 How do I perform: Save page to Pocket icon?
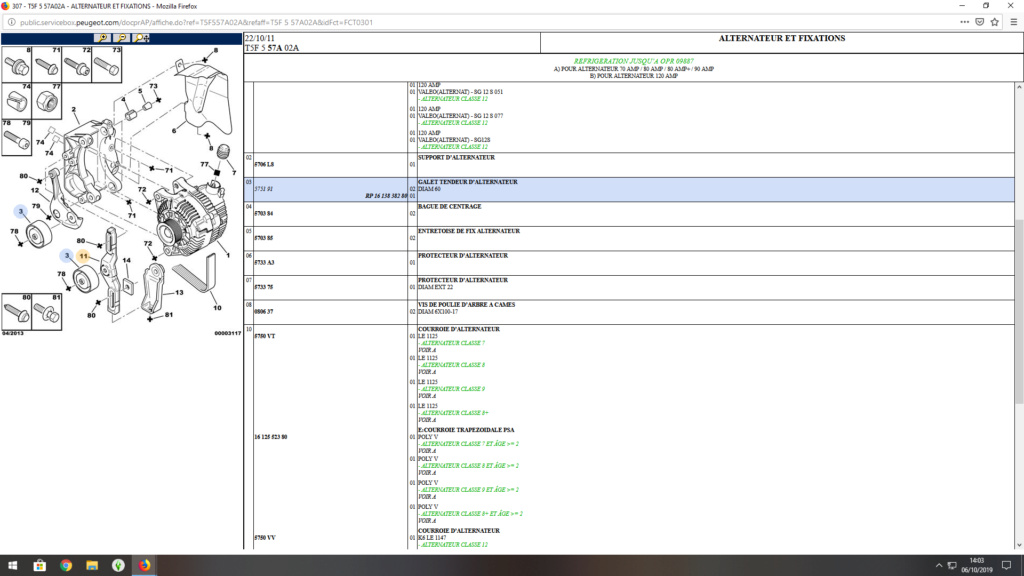(x=980, y=22)
